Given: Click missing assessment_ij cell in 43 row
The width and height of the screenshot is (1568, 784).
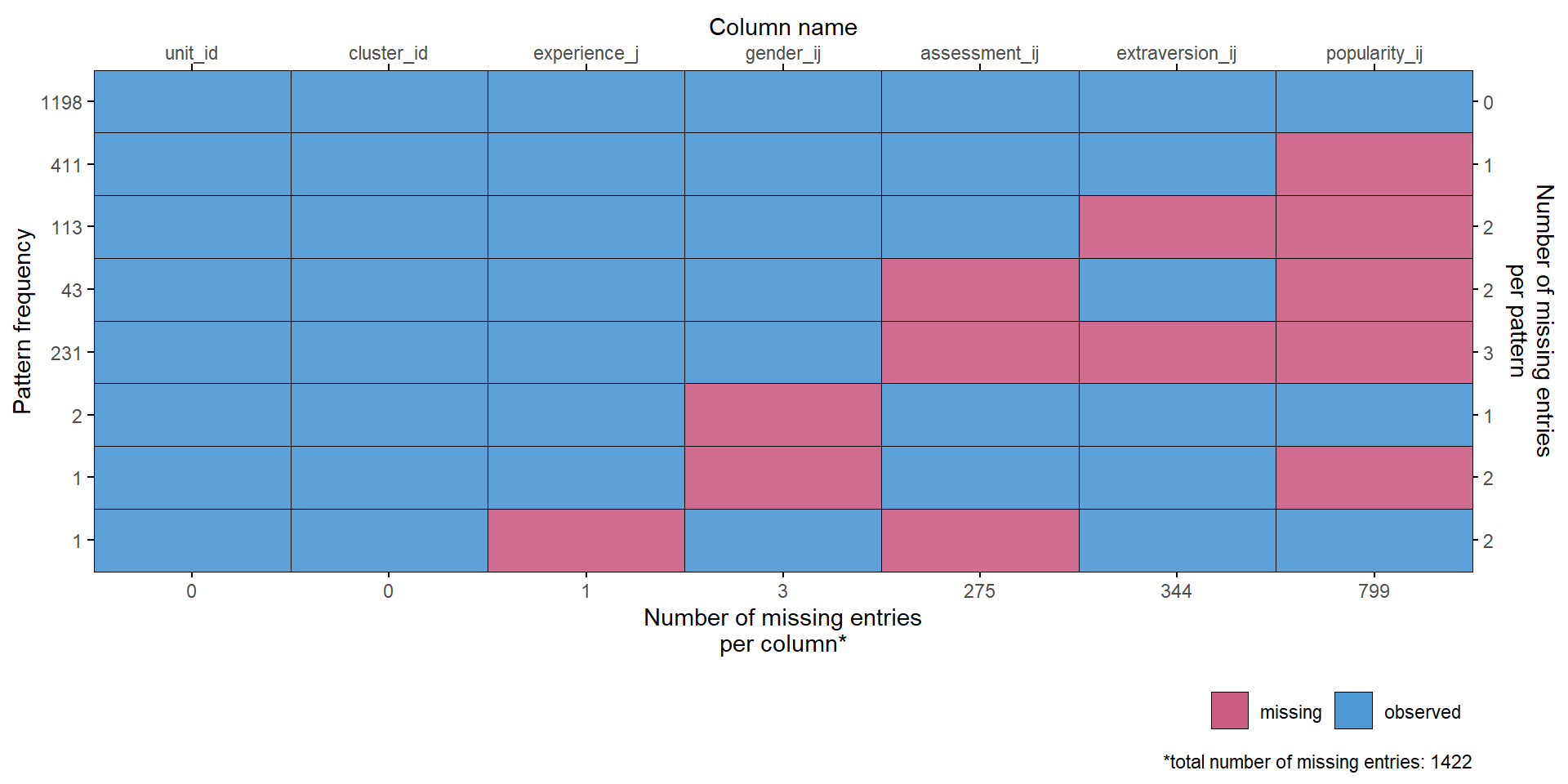Looking at the screenshot, I should click(979, 290).
